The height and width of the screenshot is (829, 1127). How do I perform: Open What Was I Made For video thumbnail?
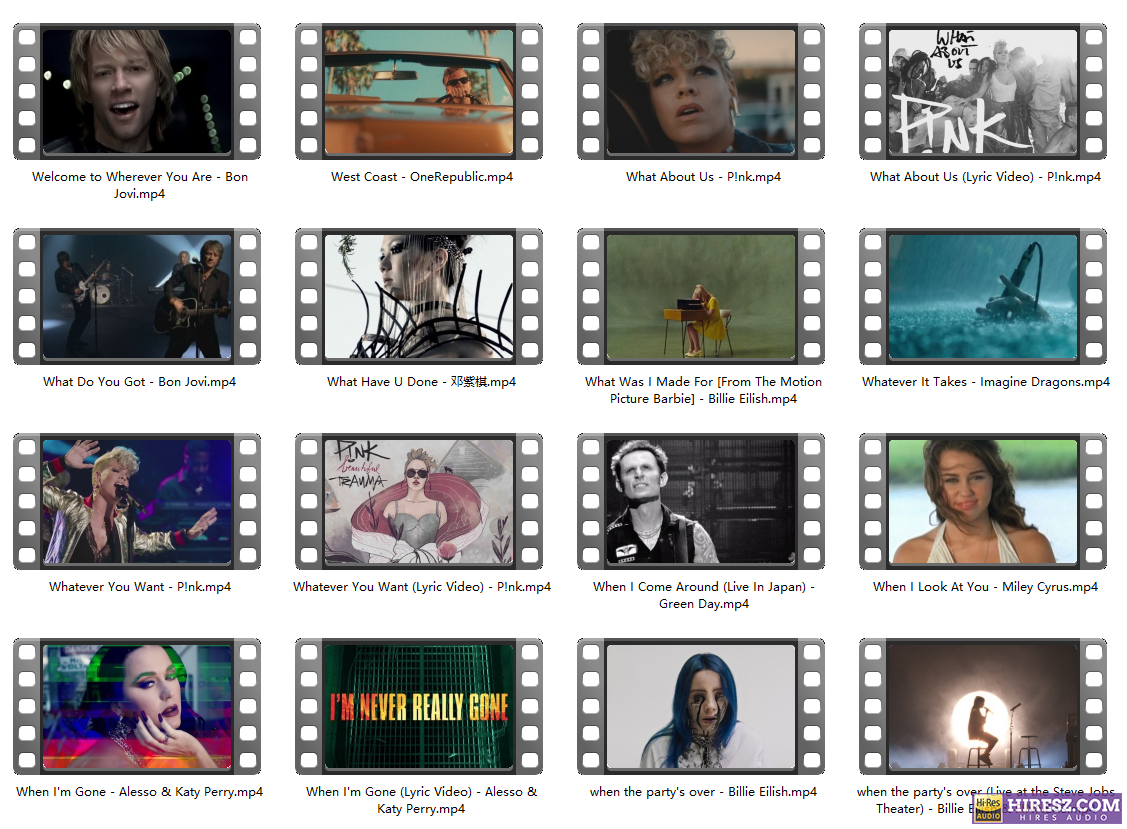(x=701, y=296)
